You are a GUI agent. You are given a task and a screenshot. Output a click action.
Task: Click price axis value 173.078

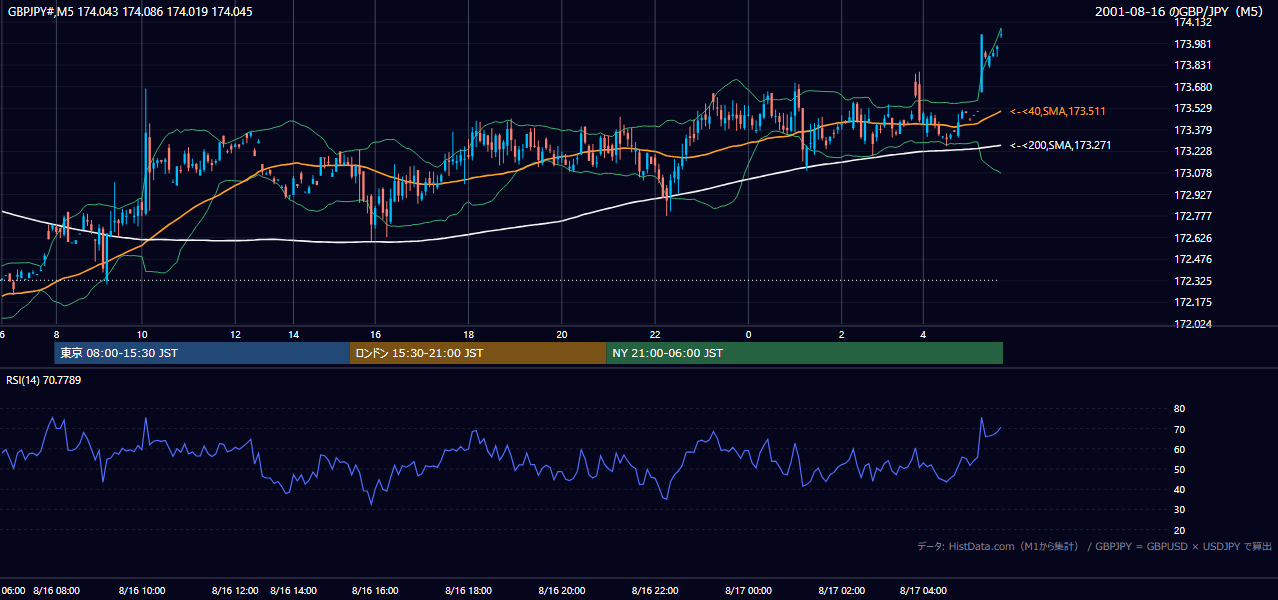(1193, 173)
